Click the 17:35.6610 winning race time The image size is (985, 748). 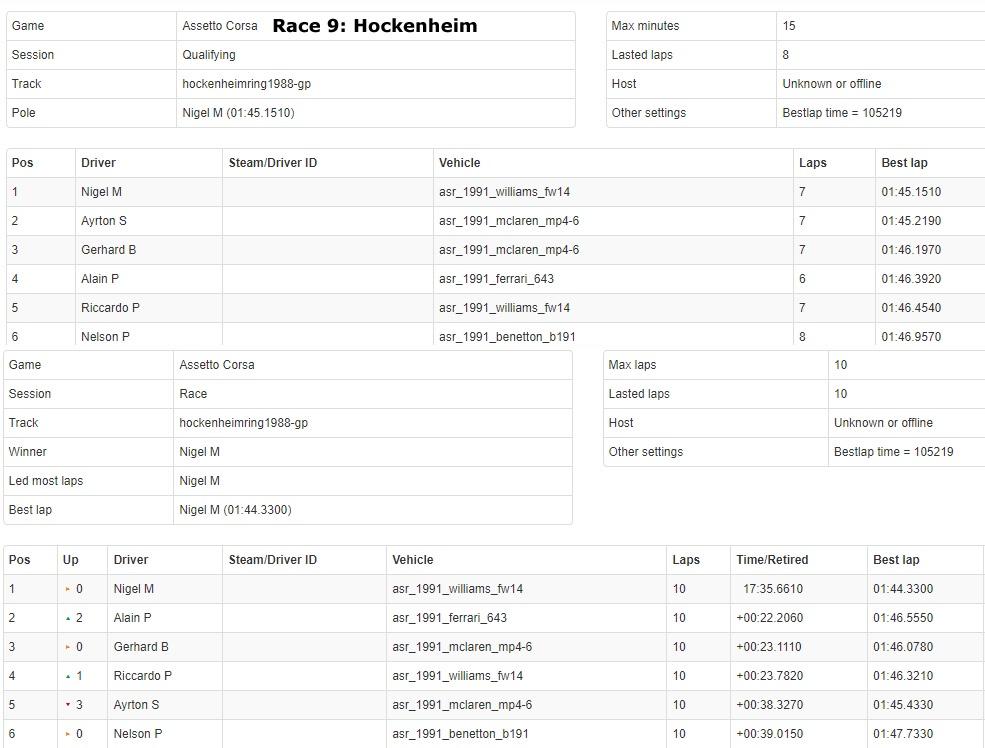pos(772,589)
